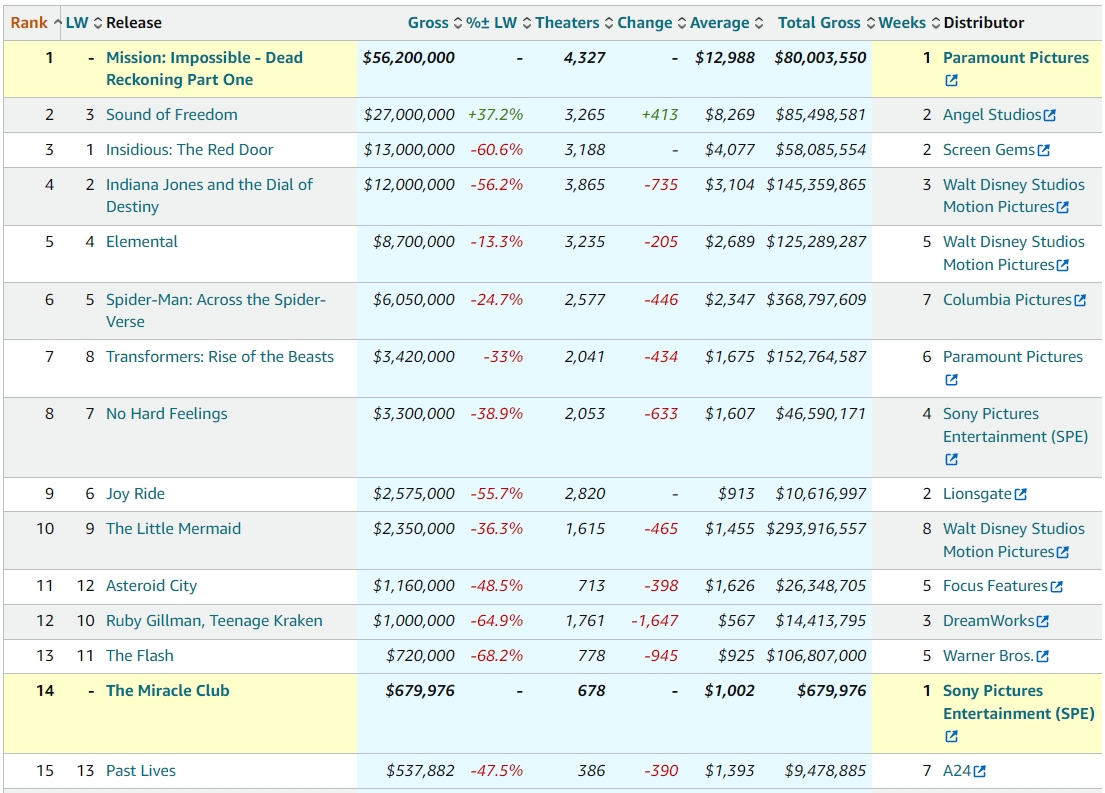Open external link icon beside Warner Bros.

tap(1043, 656)
